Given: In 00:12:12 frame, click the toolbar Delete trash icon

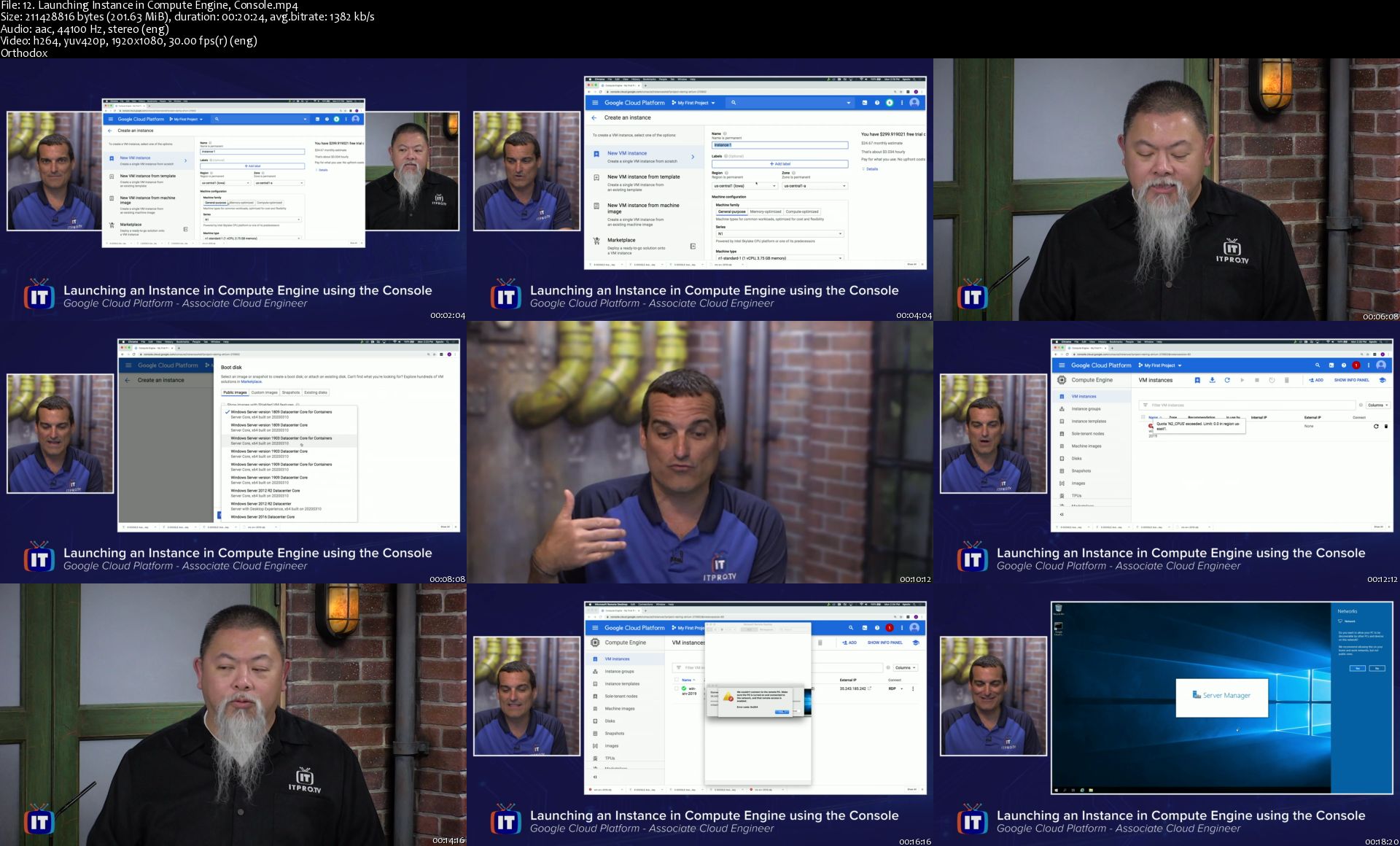Looking at the screenshot, I should [x=1286, y=380].
